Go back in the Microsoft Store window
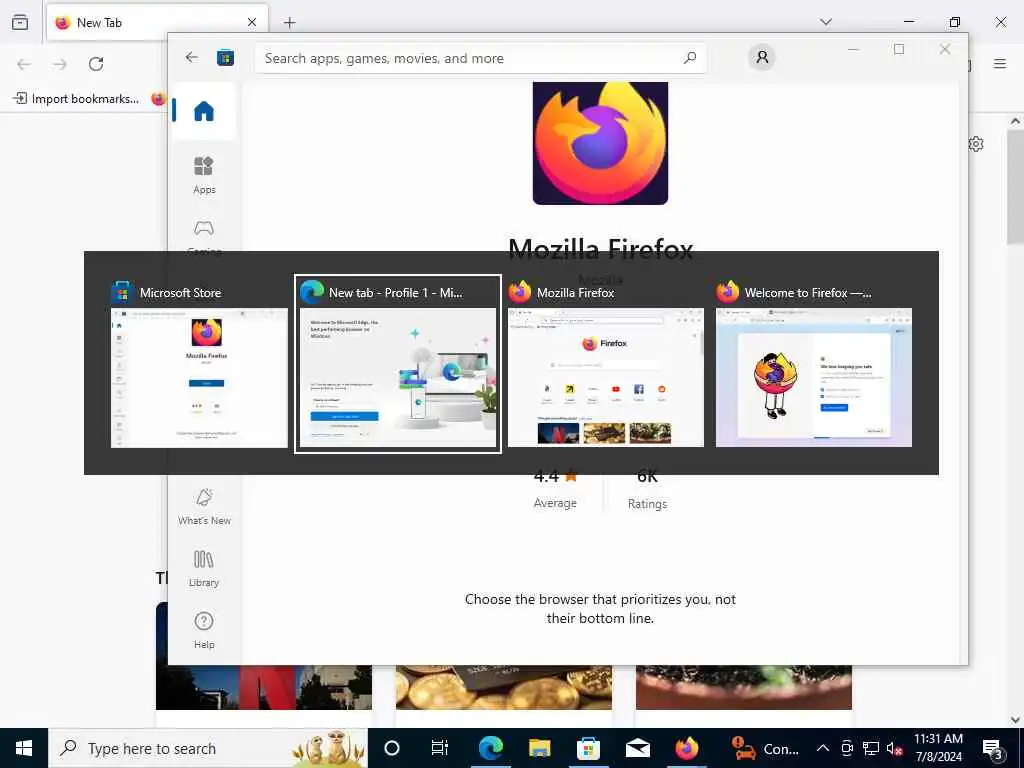 pyautogui.click(x=191, y=57)
